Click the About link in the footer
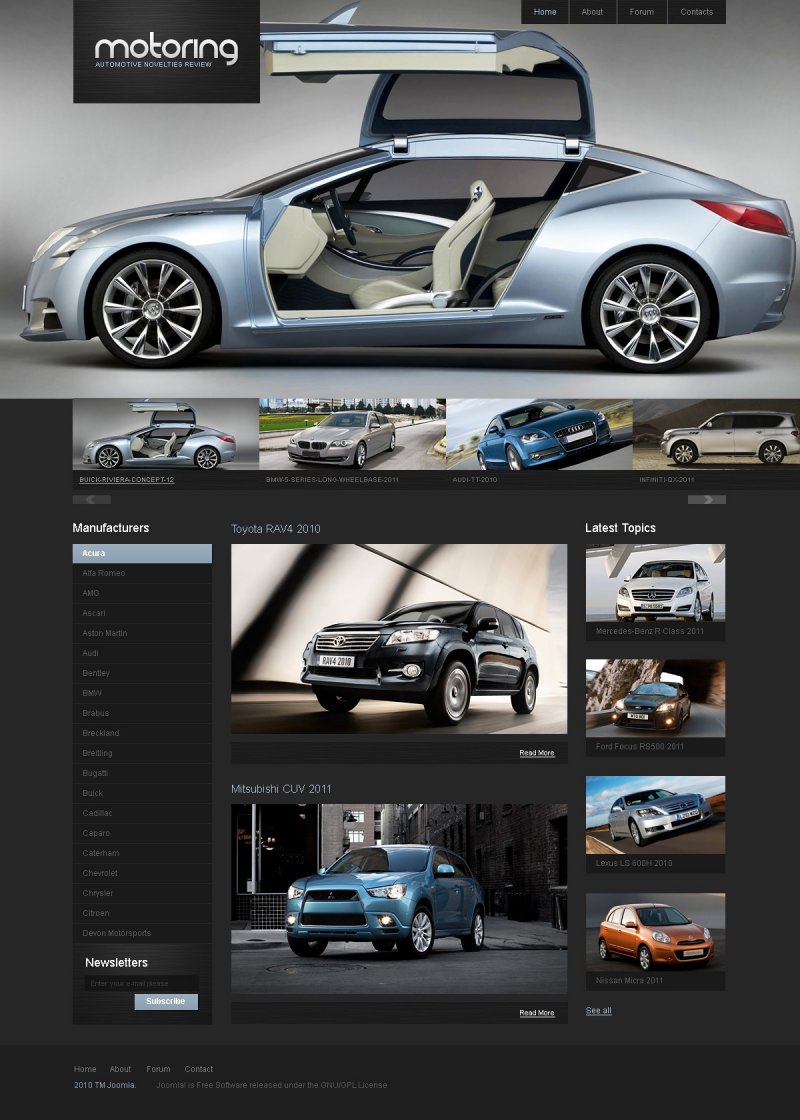 [x=120, y=1069]
